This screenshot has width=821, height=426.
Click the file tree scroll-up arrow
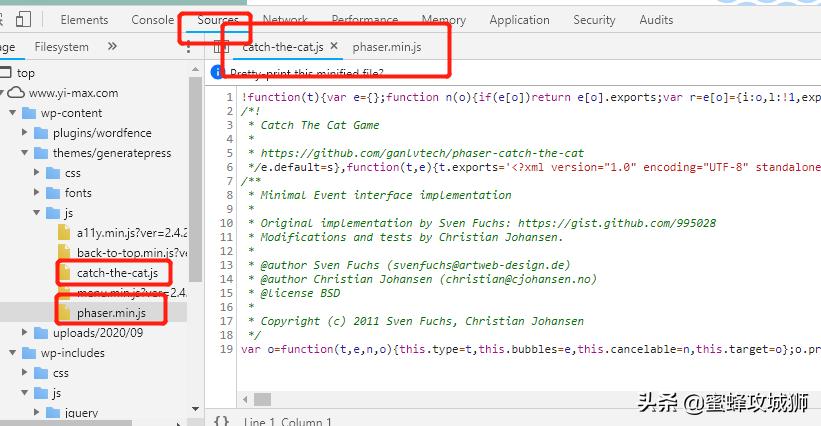(x=195, y=69)
